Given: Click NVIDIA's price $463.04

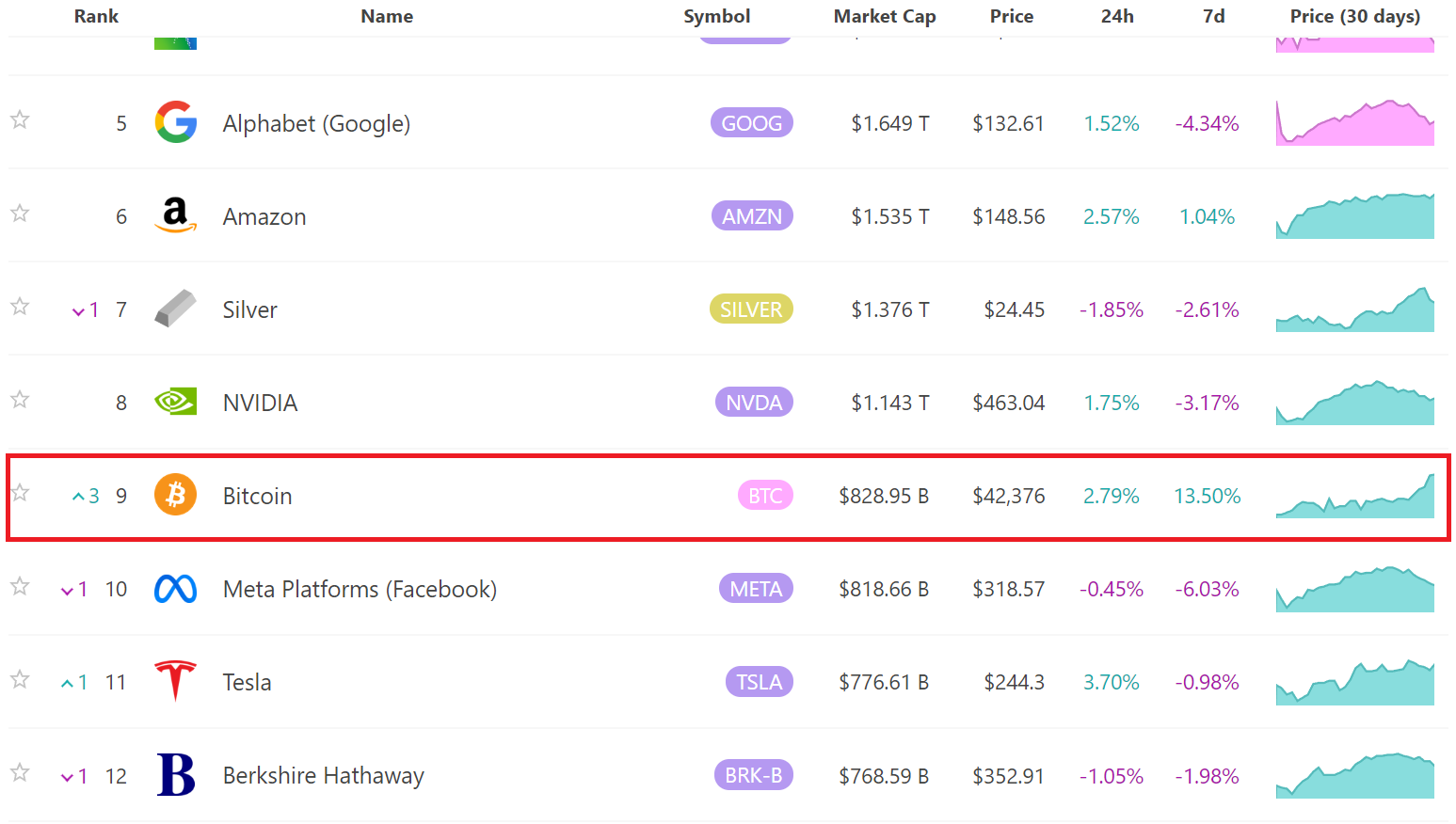Looking at the screenshot, I should coord(1009,403).
